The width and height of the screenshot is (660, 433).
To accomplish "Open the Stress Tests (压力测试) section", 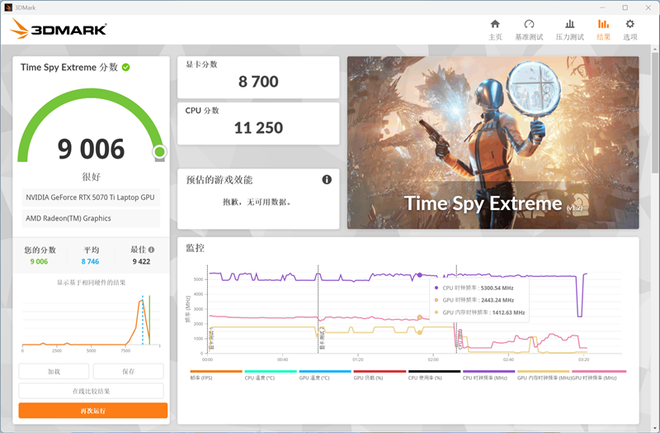I will point(568,29).
